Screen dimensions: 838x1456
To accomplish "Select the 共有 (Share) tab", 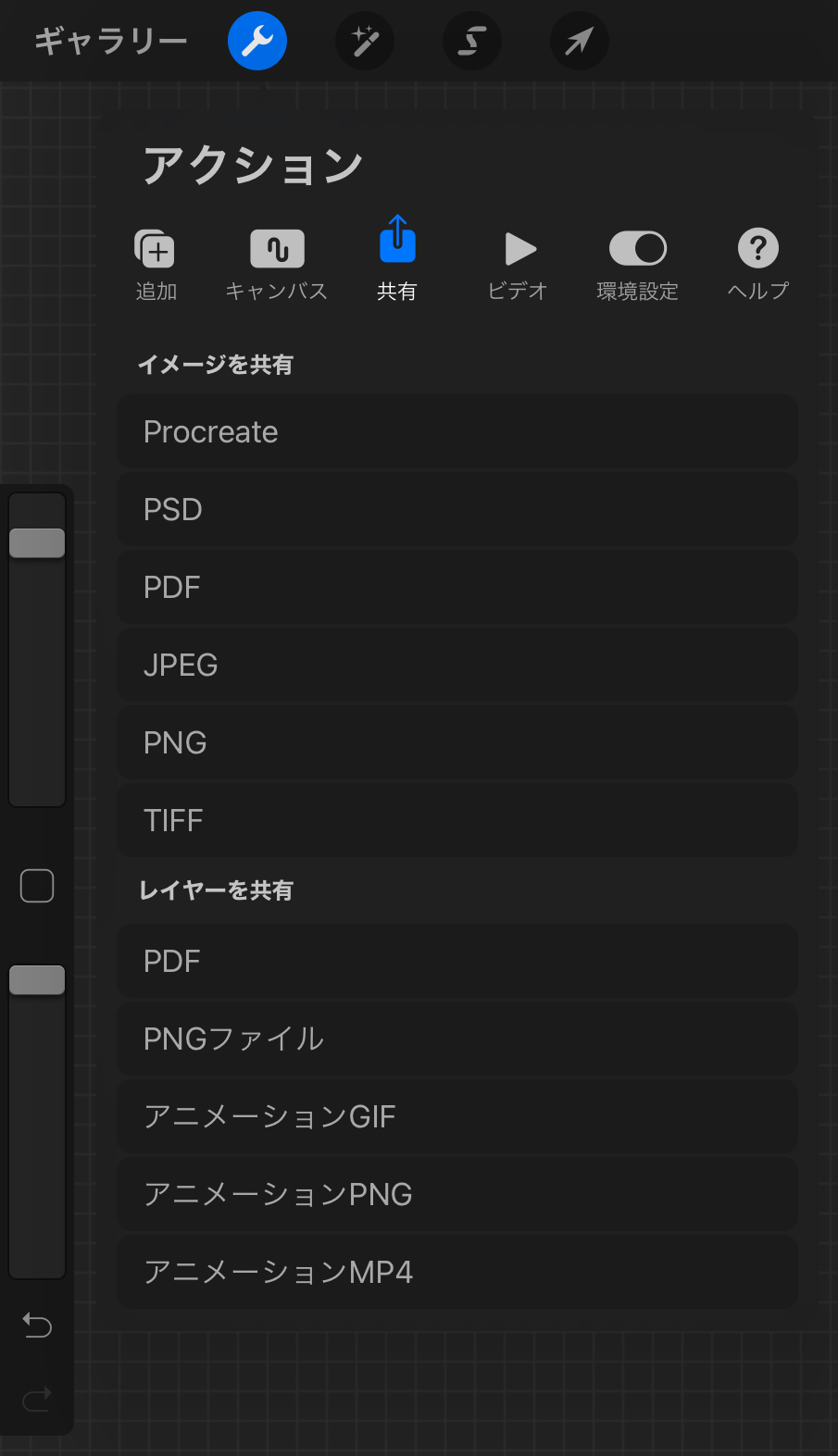I will (x=397, y=259).
